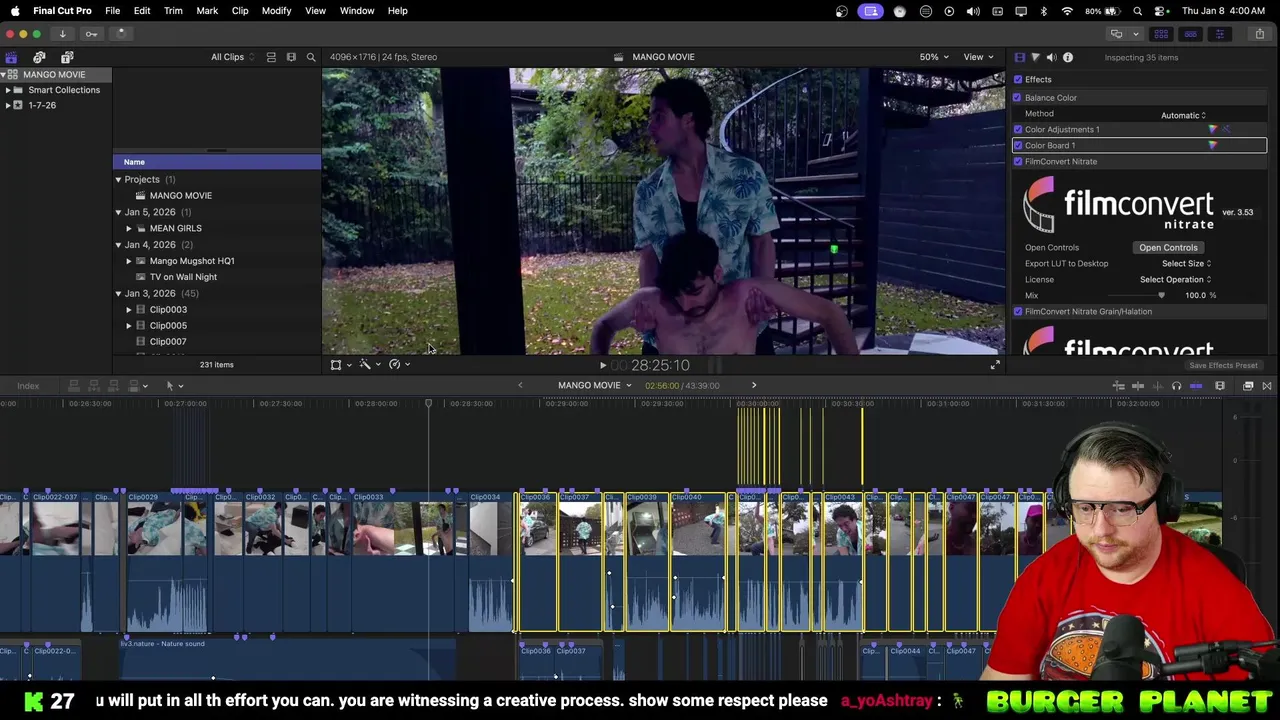This screenshot has height=720, width=1280.
Task: Open the clip appearance filmstrip icon
Action: click(x=1219, y=386)
